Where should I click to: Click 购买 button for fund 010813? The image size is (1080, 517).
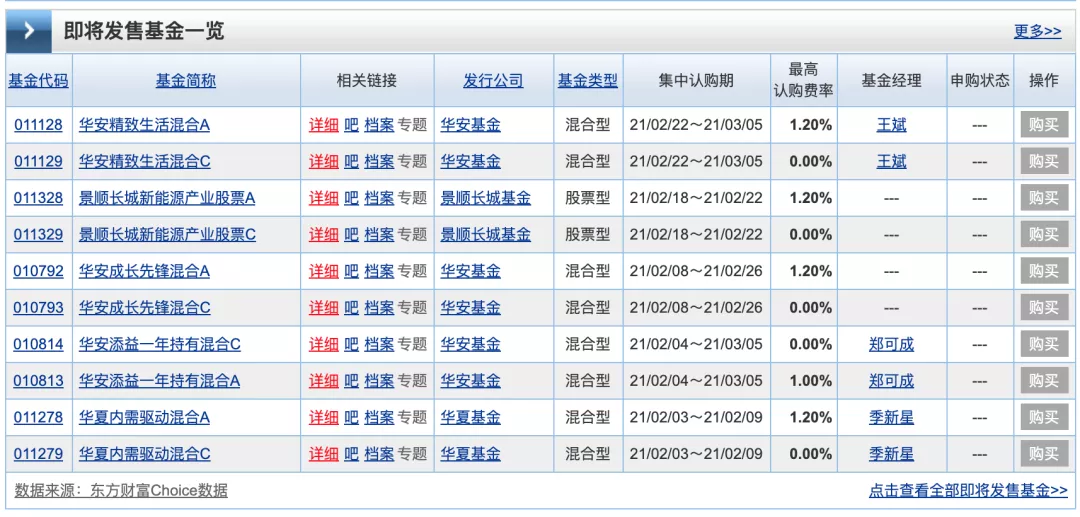[x=1044, y=381]
